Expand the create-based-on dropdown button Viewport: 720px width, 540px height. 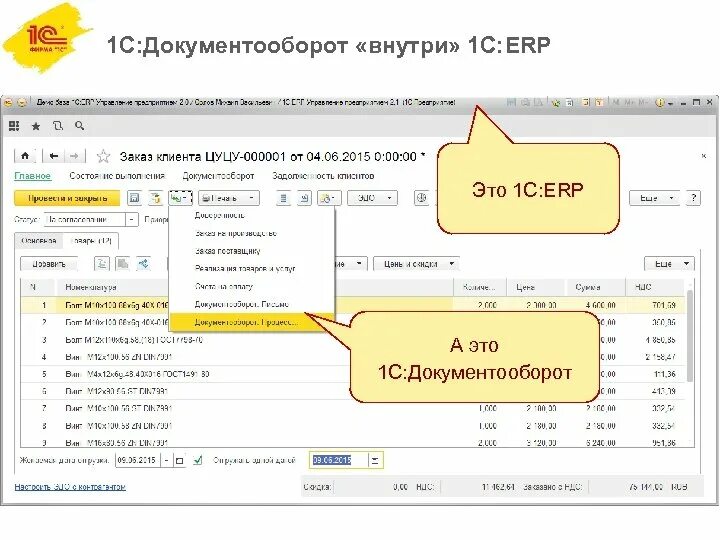180,198
